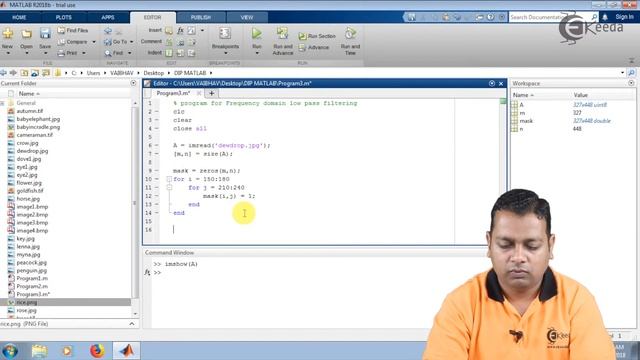640x360 pixels.
Task: Click the smart Indent icon
Action: pos(169,53)
